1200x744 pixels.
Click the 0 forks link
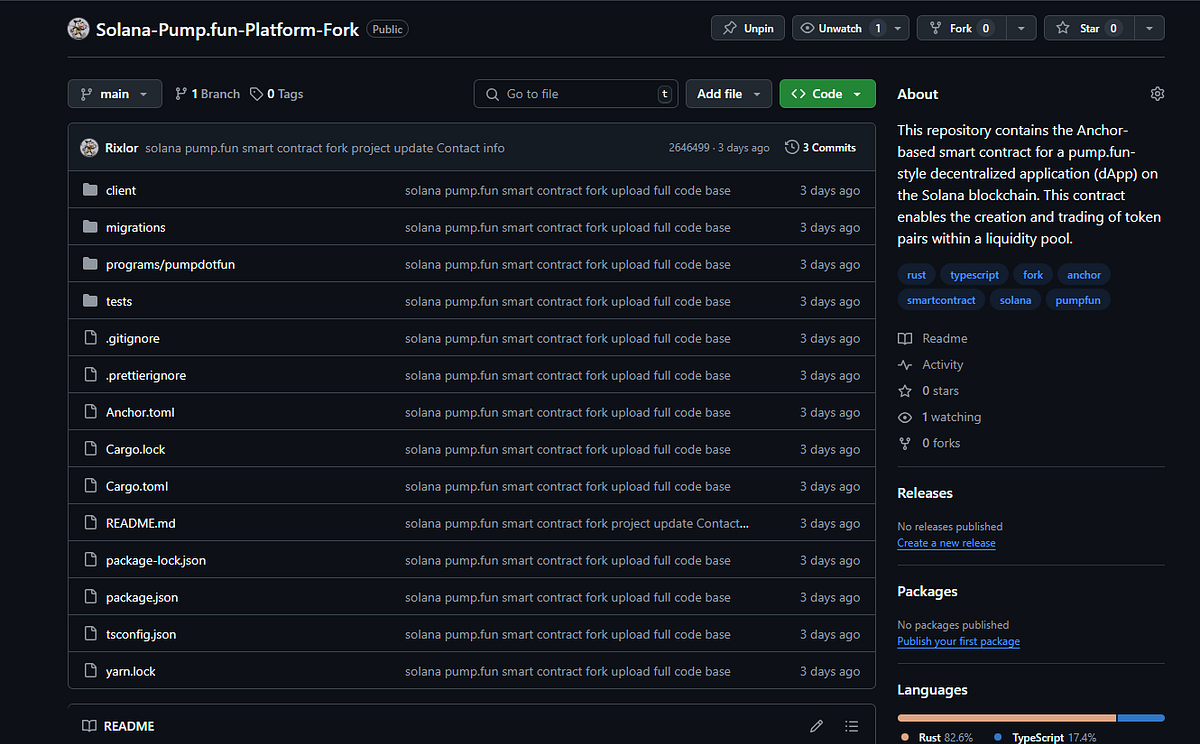coord(929,443)
